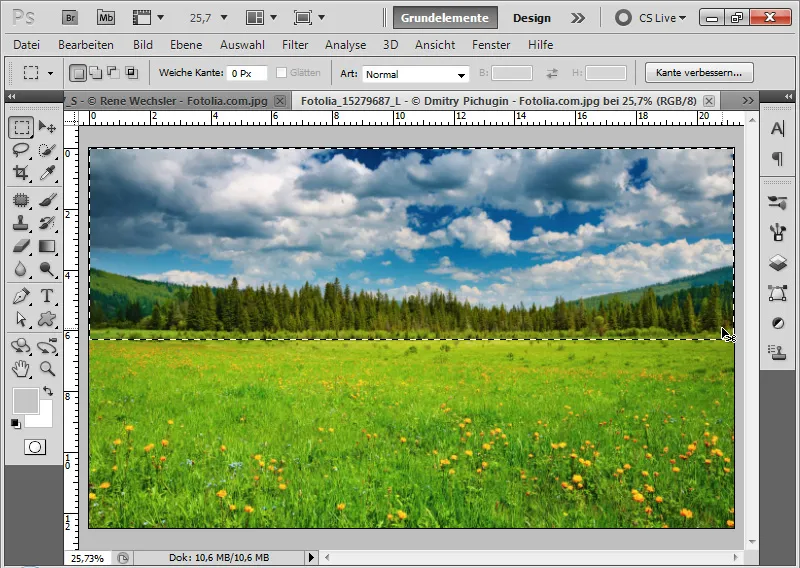Screen dimensions: 800x568
Task: Select the 3D Object Rotate tool
Action: (x=21, y=346)
